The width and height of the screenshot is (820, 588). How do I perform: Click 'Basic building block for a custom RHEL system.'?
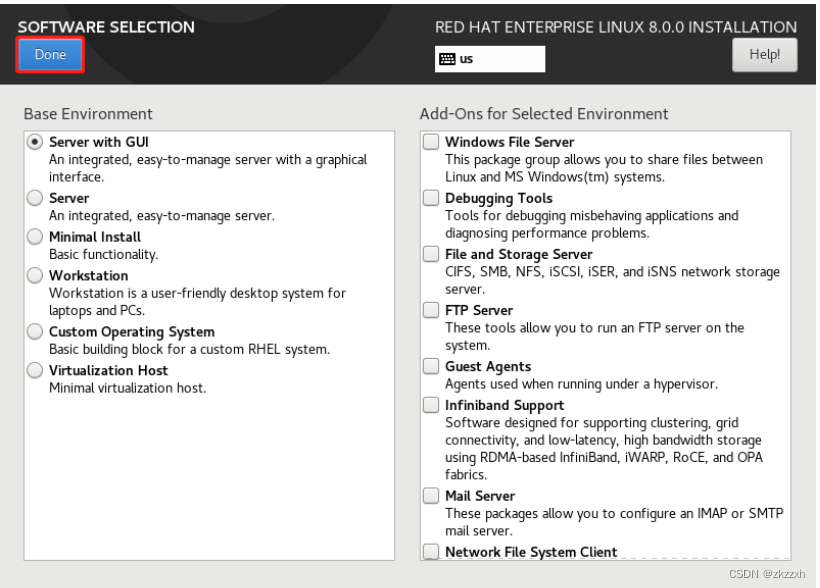pyautogui.click(x=189, y=349)
